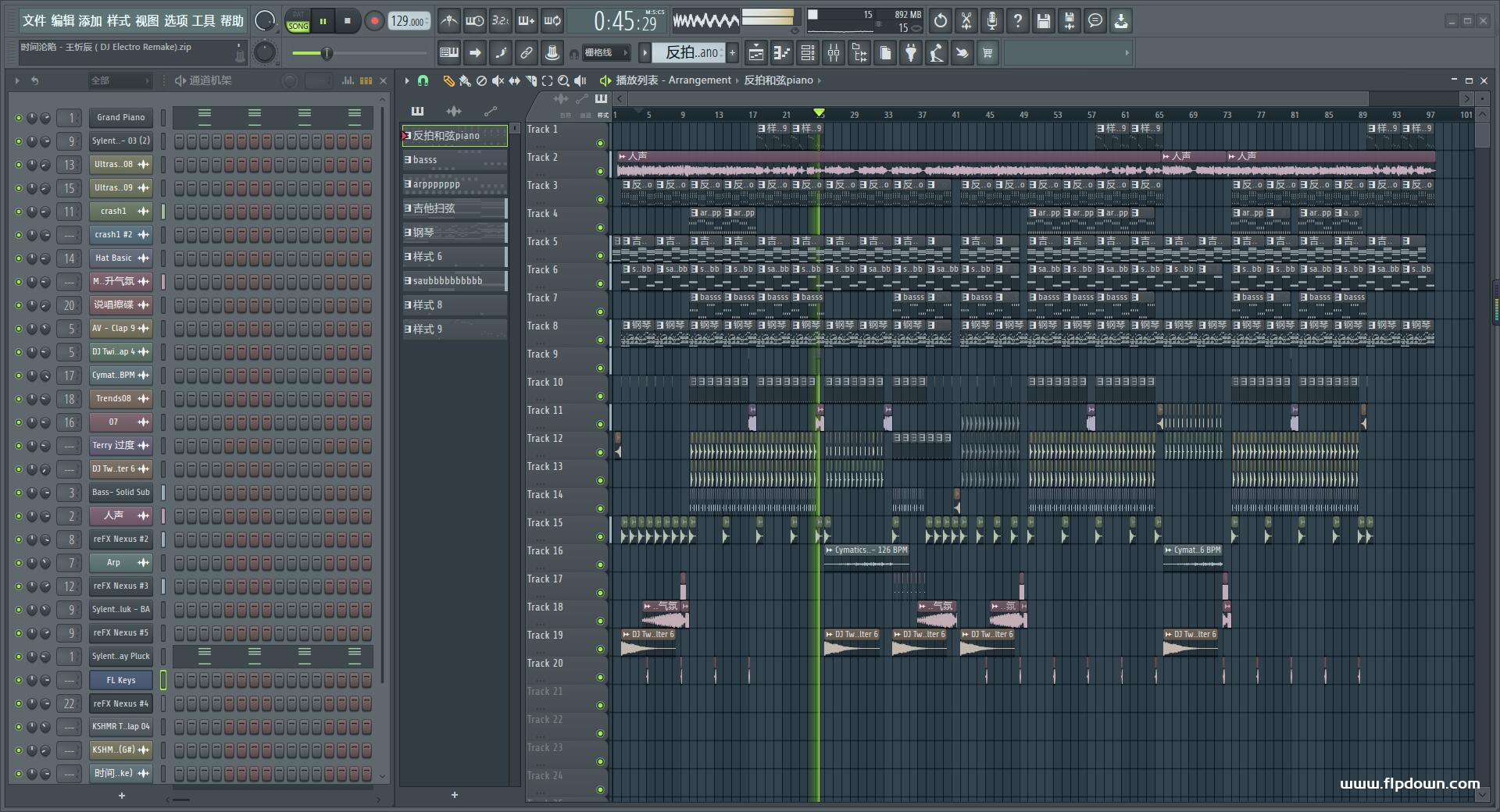Toggle typing keyboard to piano icon
This screenshot has height=812, width=1500.
coord(449,53)
